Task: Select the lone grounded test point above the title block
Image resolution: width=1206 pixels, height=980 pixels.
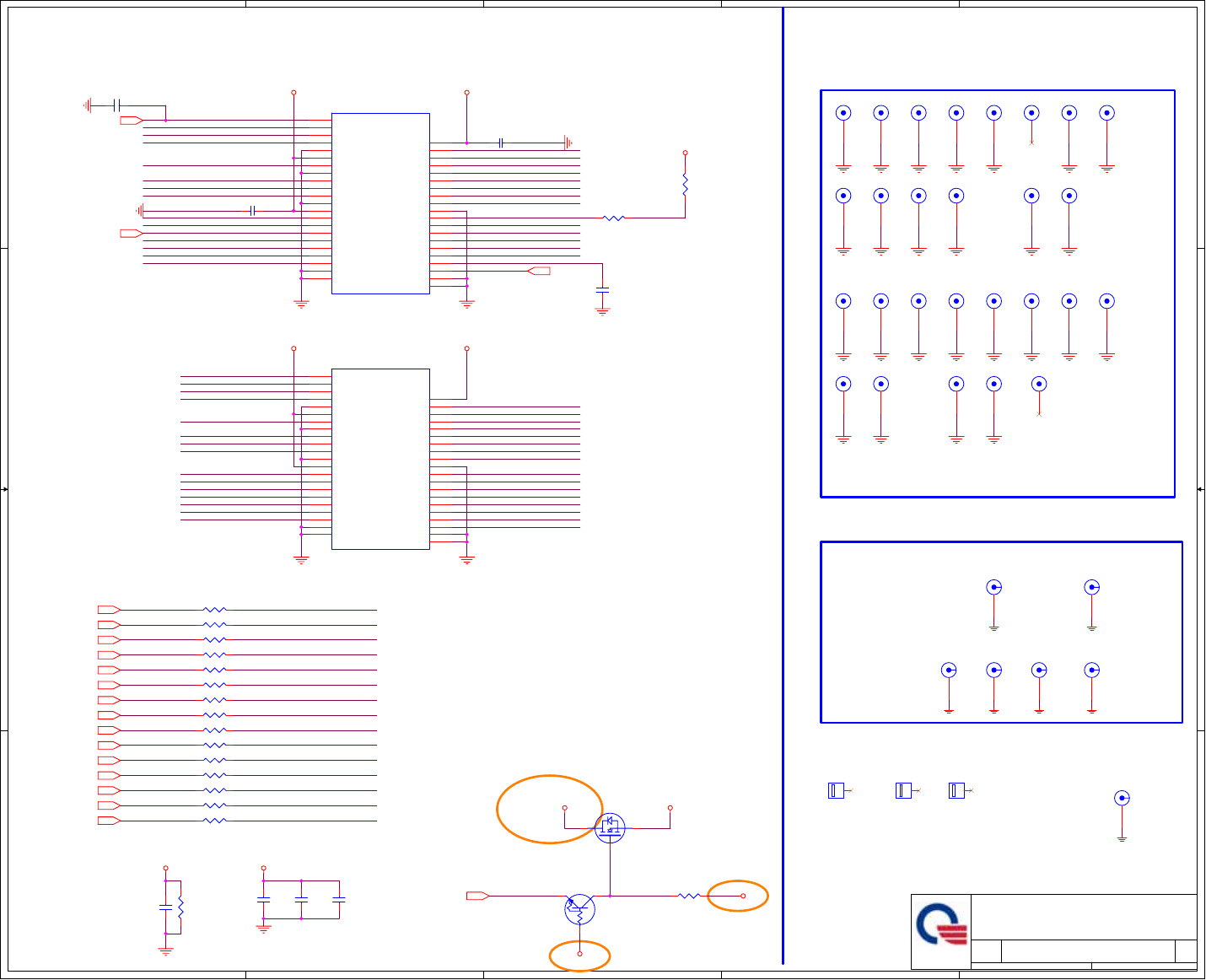Action: 1122,798
